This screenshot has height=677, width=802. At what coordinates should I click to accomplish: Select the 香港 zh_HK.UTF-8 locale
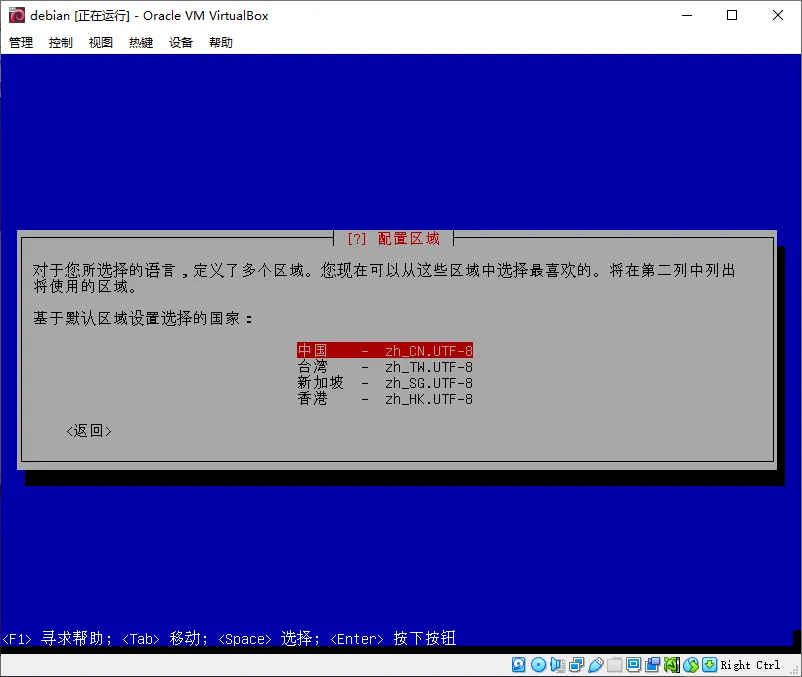point(385,398)
